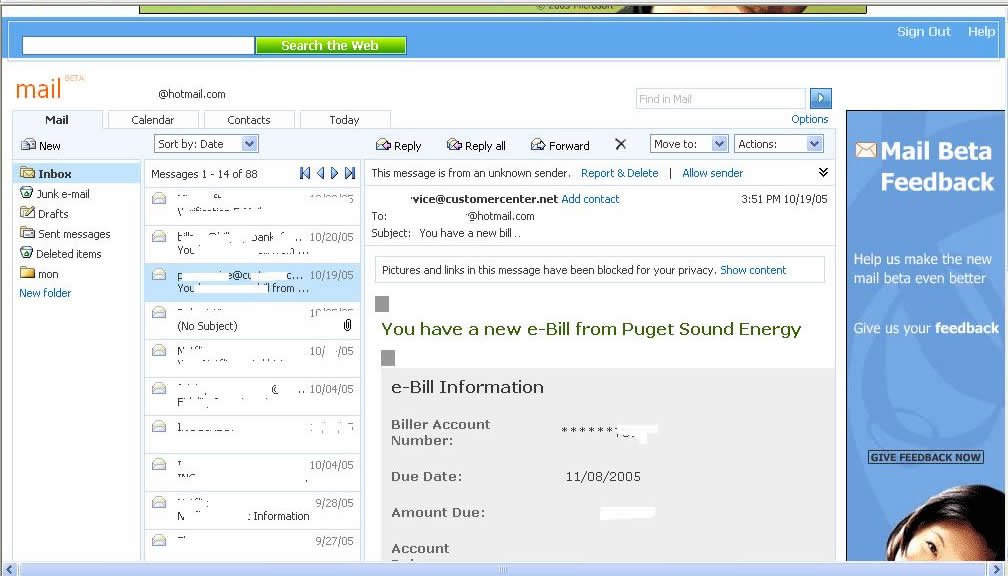
Task: Click the blocked image placeholder above e-Bill heading
Action: click(x=382, y=303)
